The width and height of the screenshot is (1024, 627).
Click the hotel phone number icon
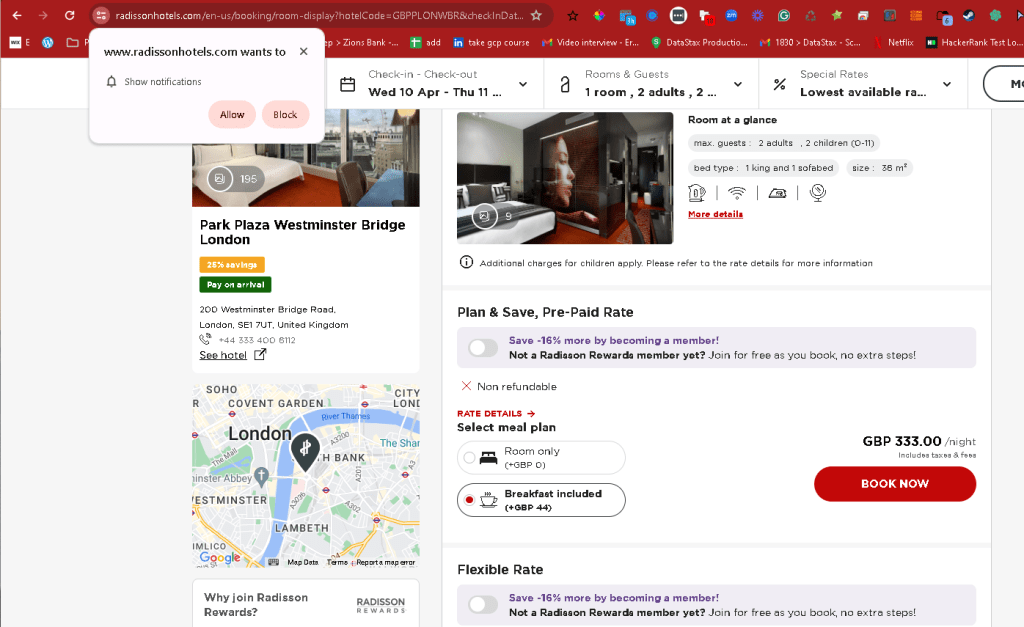(205, 339)
